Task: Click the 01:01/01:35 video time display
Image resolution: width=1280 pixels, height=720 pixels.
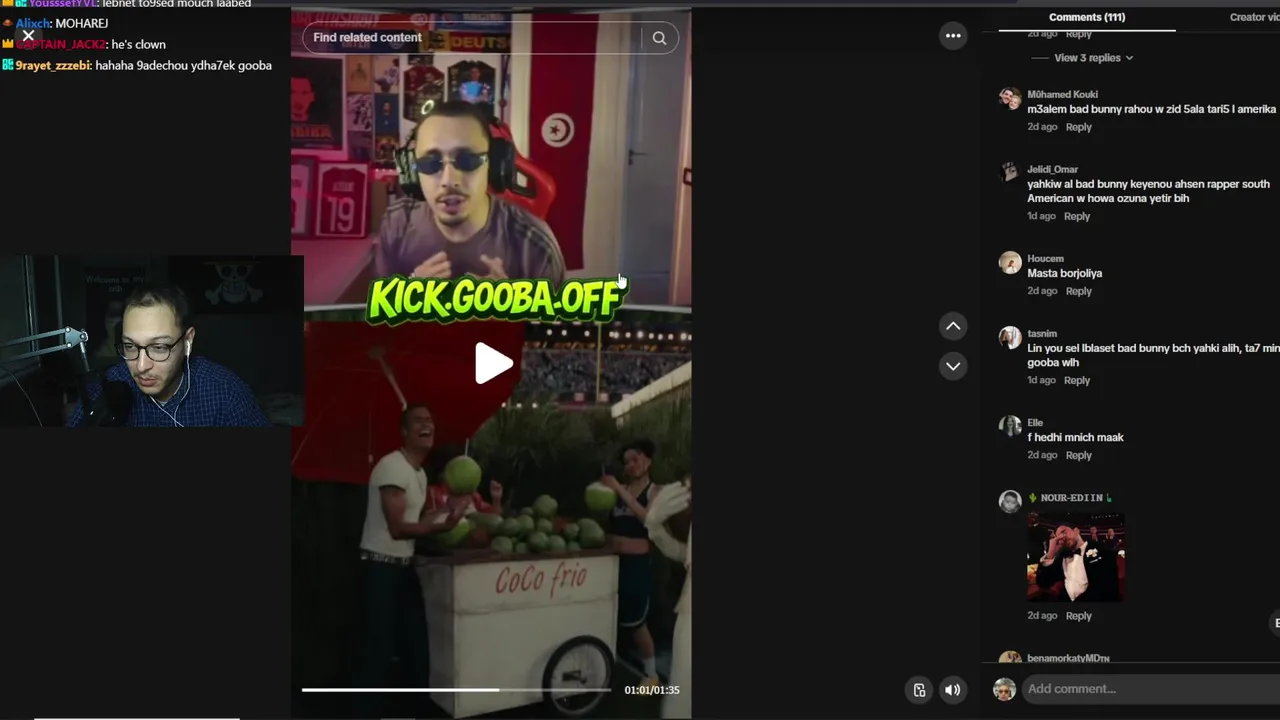Action: click(x=652, y=690)
